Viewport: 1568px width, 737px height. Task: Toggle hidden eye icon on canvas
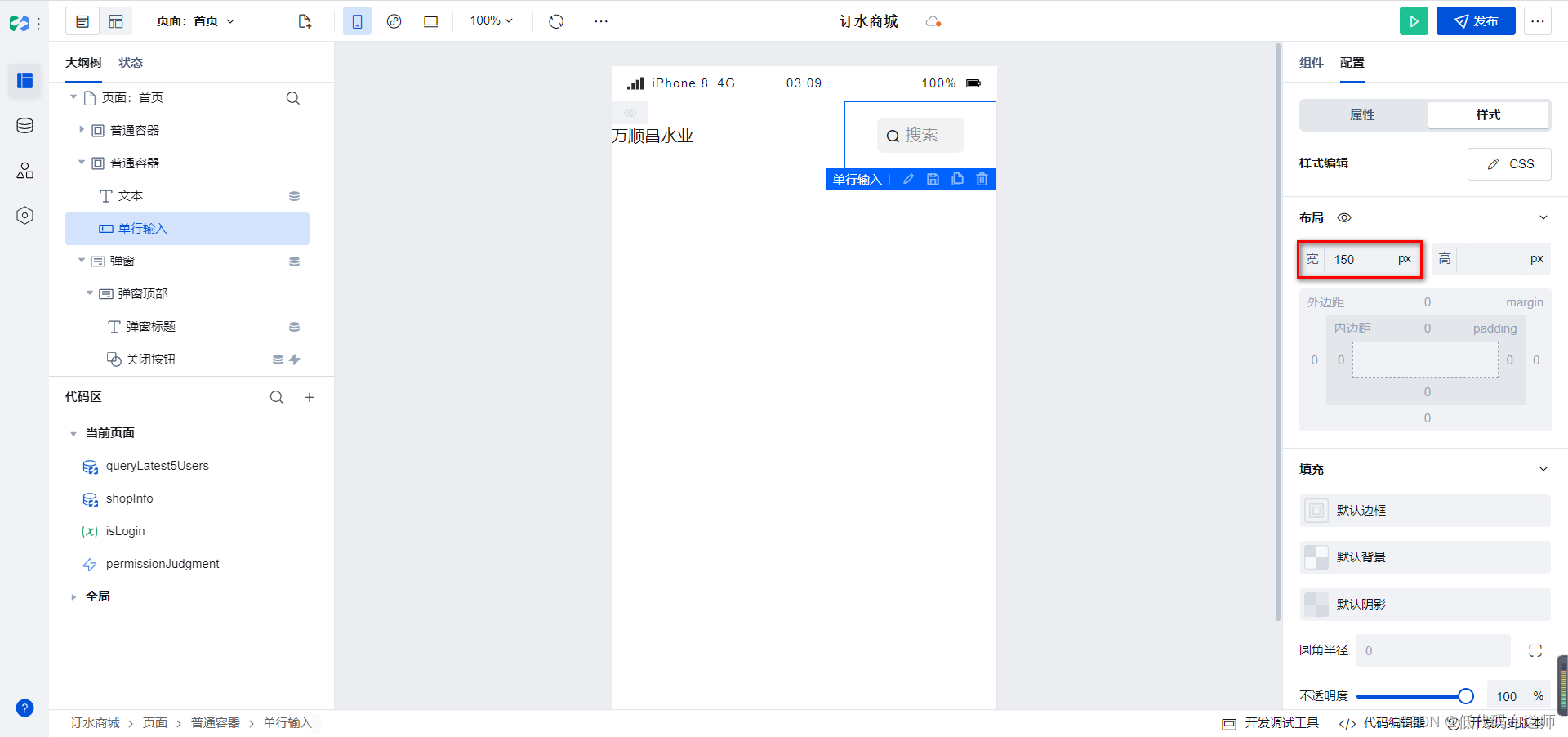pos(630,113)
